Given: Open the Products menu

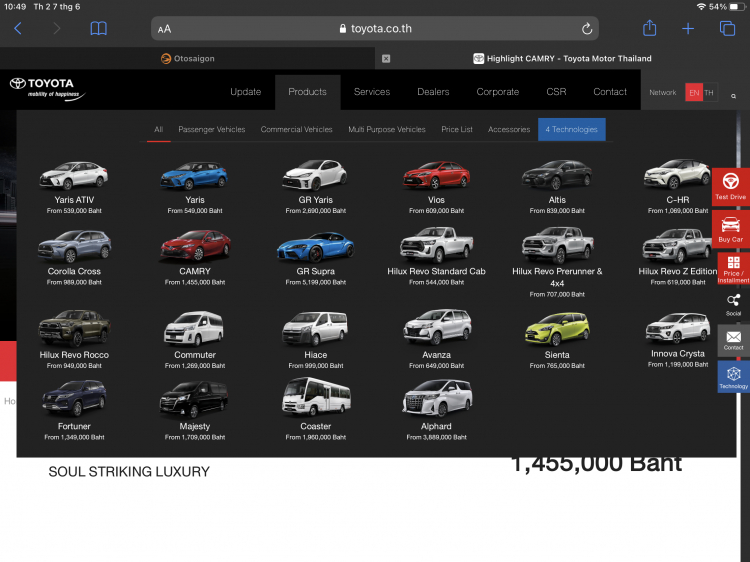Looking at the screenshot, I should (x=307, y=91).
